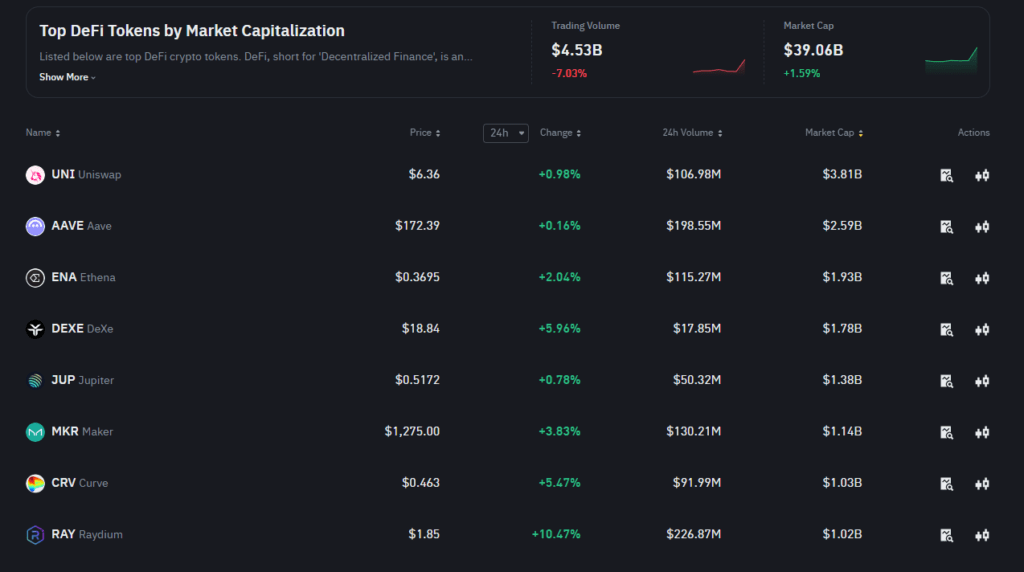The width and height of the screenshot is (1024, 572).
Task: Open details icon in JUP Jupiter row
Action: [946, 381]
